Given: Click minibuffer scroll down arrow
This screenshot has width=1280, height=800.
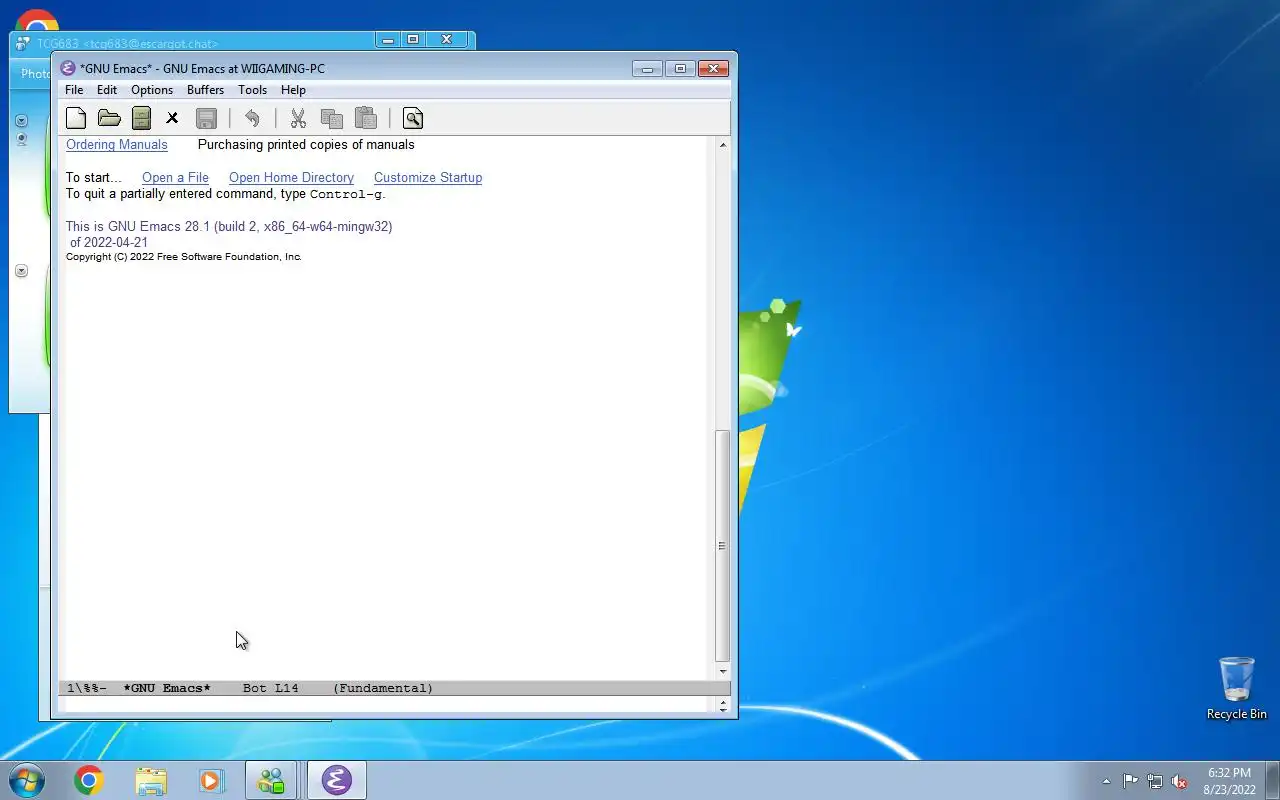Looking at the screenshot, I should 723,709.
